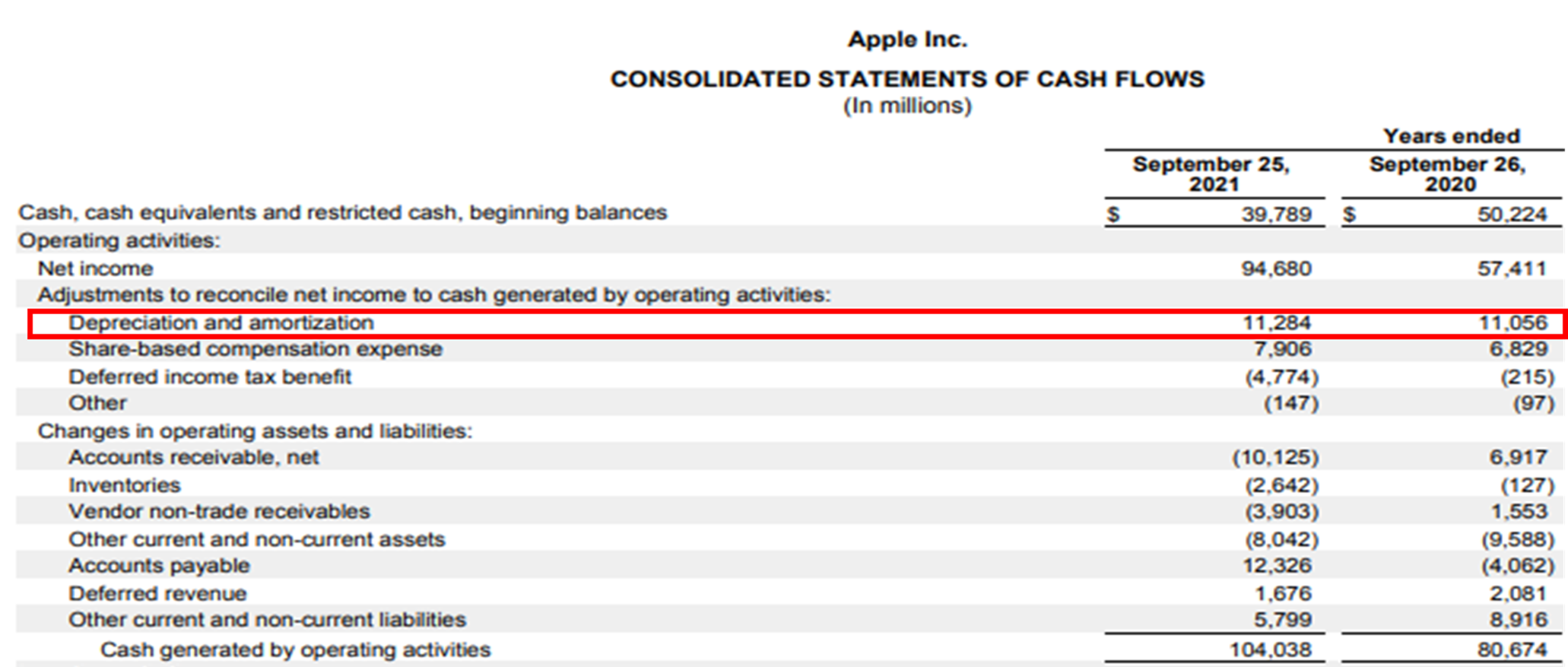This screenshot has height=667, width=1568.
Task: Select the Consolidated Statements of Cash Flows heading
Action: point(907,79)
